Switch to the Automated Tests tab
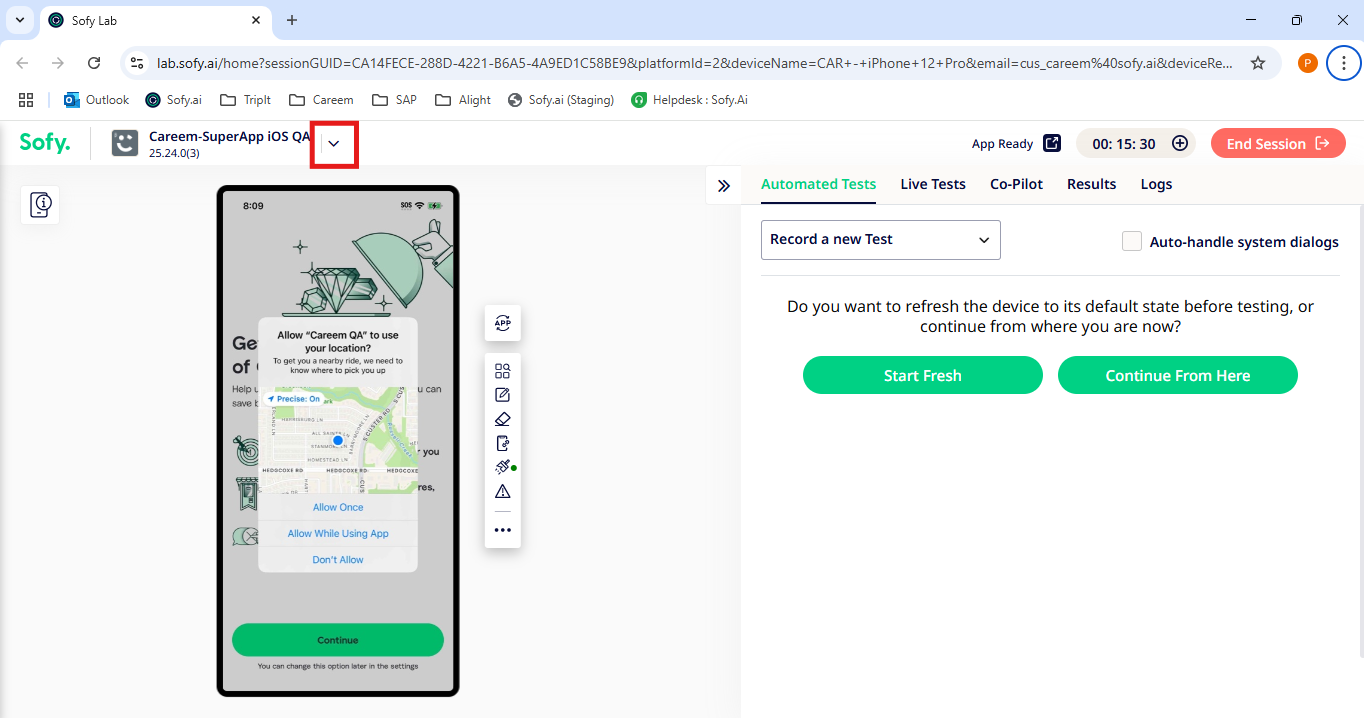 (818, 184)
